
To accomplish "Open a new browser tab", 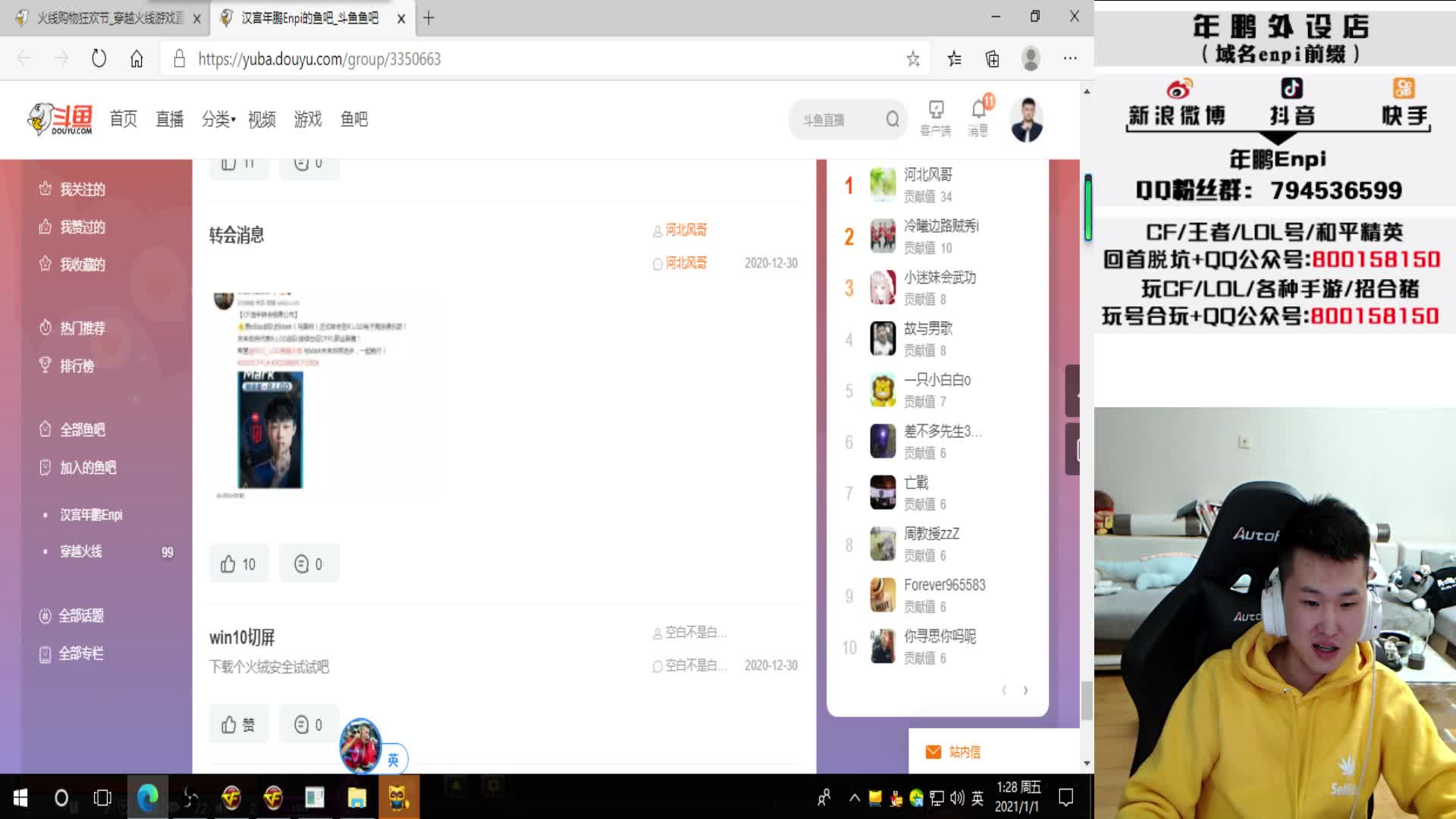I will tap(428, 18).
